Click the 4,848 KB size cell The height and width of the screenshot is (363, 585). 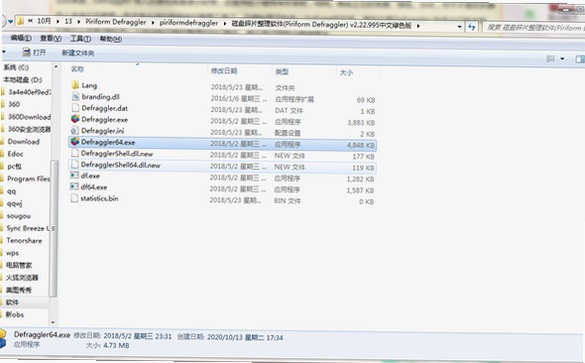click(x=361, y=145)
